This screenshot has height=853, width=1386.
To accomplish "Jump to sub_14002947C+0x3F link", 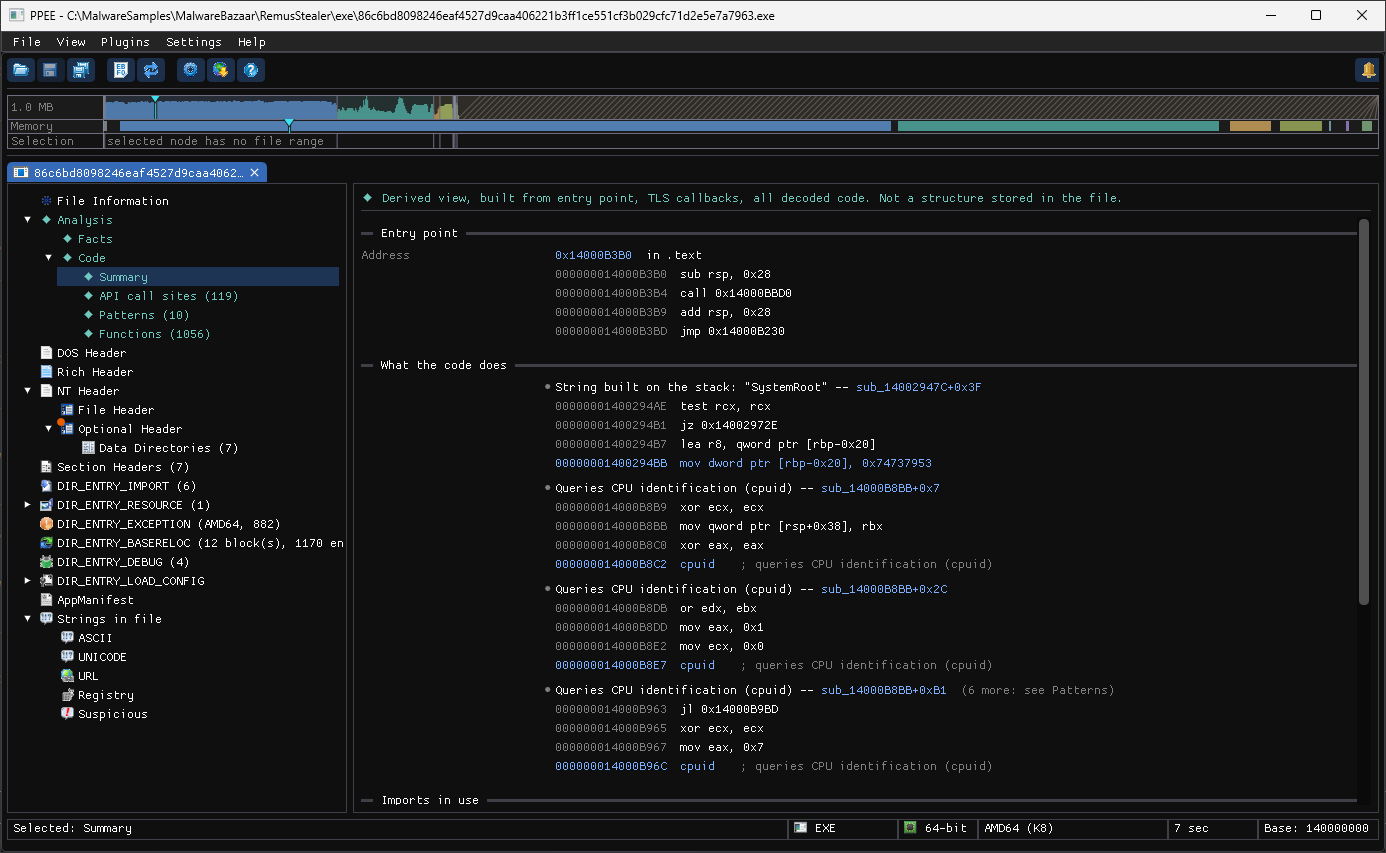I will coord(918,387).
